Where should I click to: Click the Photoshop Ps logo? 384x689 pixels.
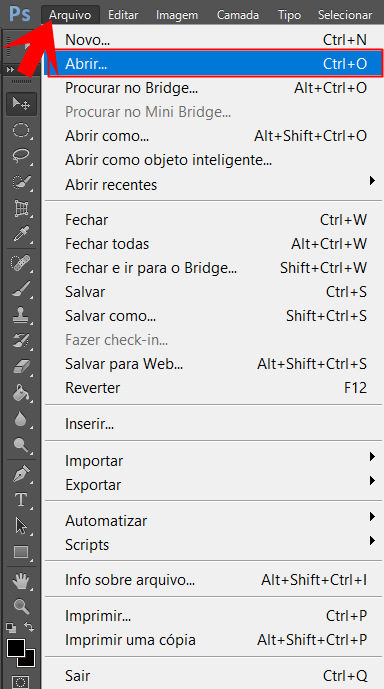(20, 14)
